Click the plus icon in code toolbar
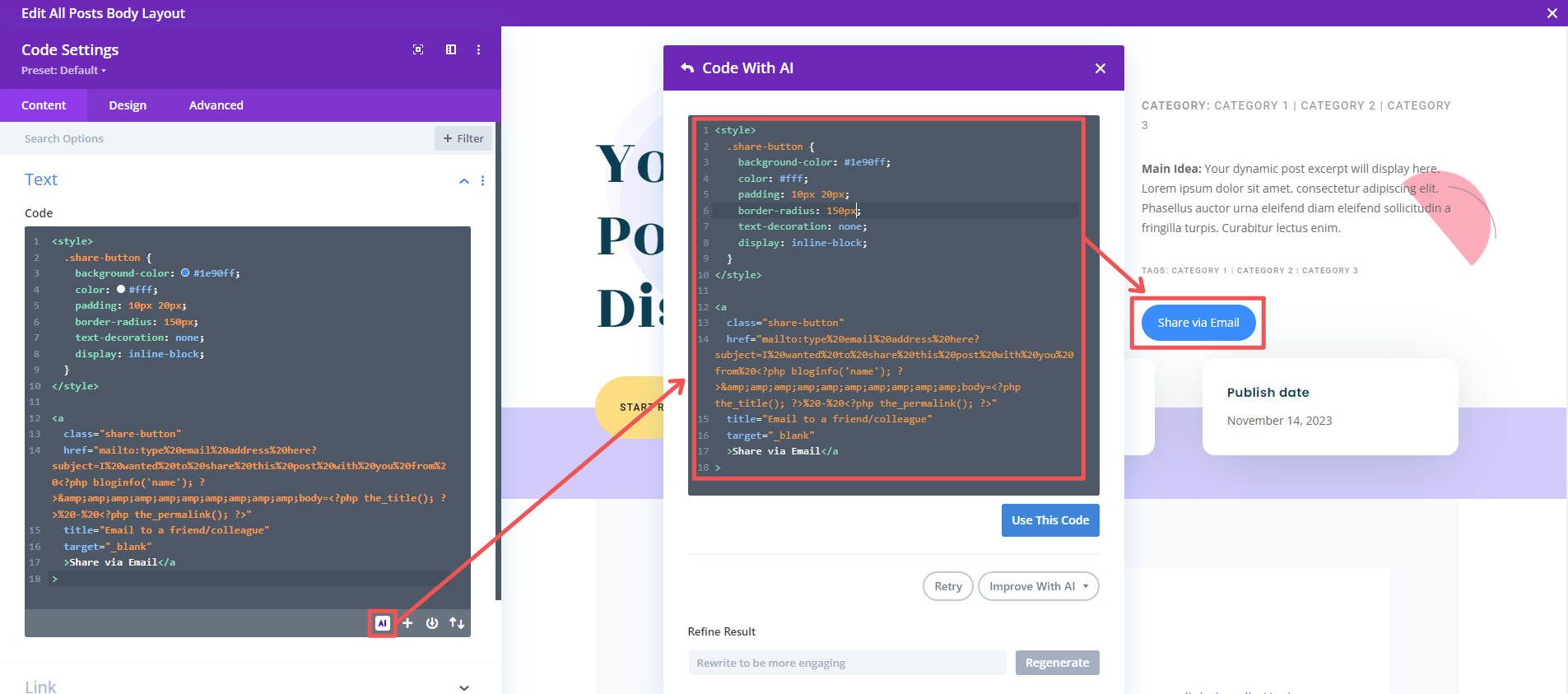This screenshot has height=694, width=1568. (407, 623)
